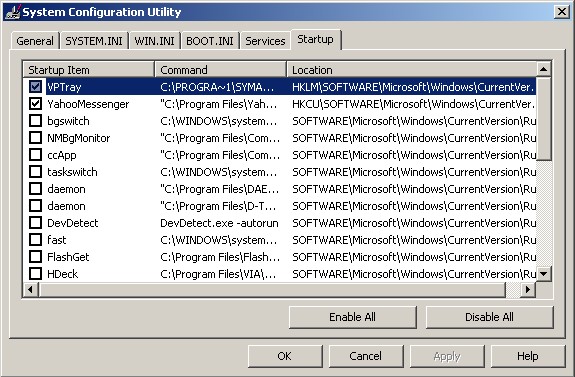The width and height of the screenshot is (575, 377).
Task: Click the Enable All button
Action: tap(352, 317)
